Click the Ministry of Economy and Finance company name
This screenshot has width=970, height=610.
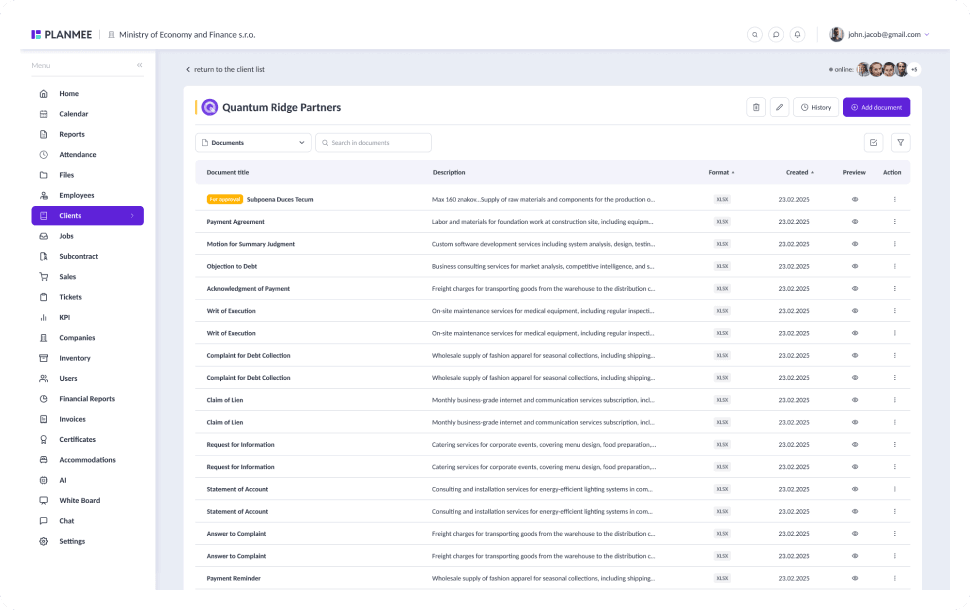pyautogui.click(x=187, y=35)
